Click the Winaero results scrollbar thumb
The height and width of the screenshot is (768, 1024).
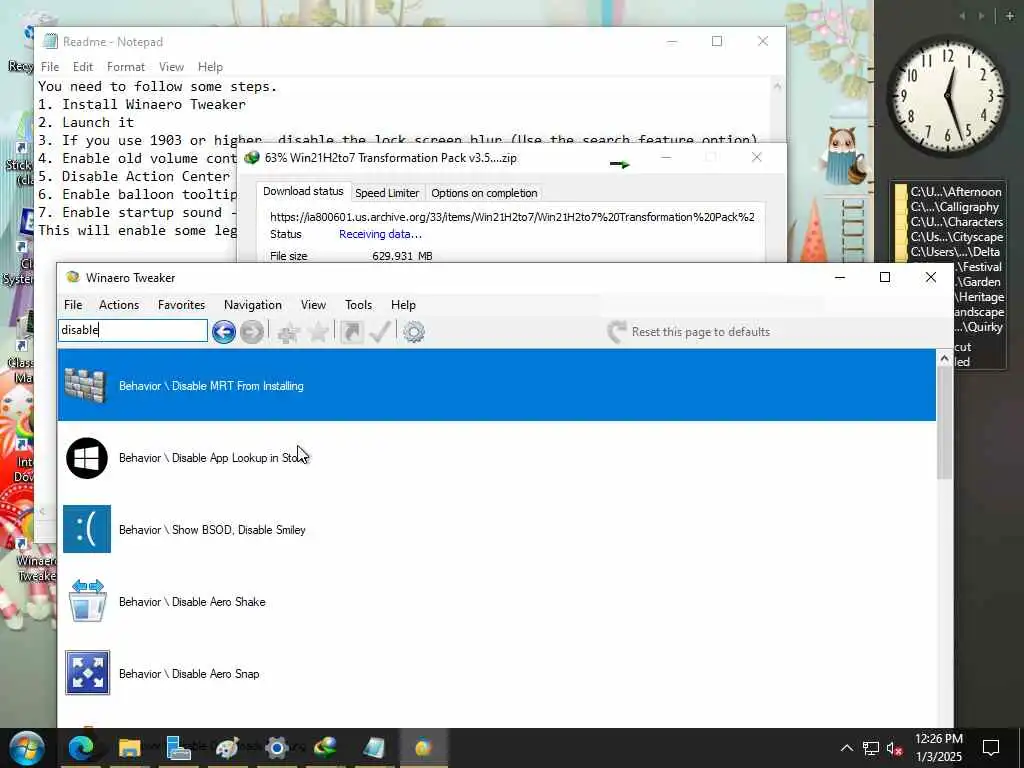(x=944, y=423)
